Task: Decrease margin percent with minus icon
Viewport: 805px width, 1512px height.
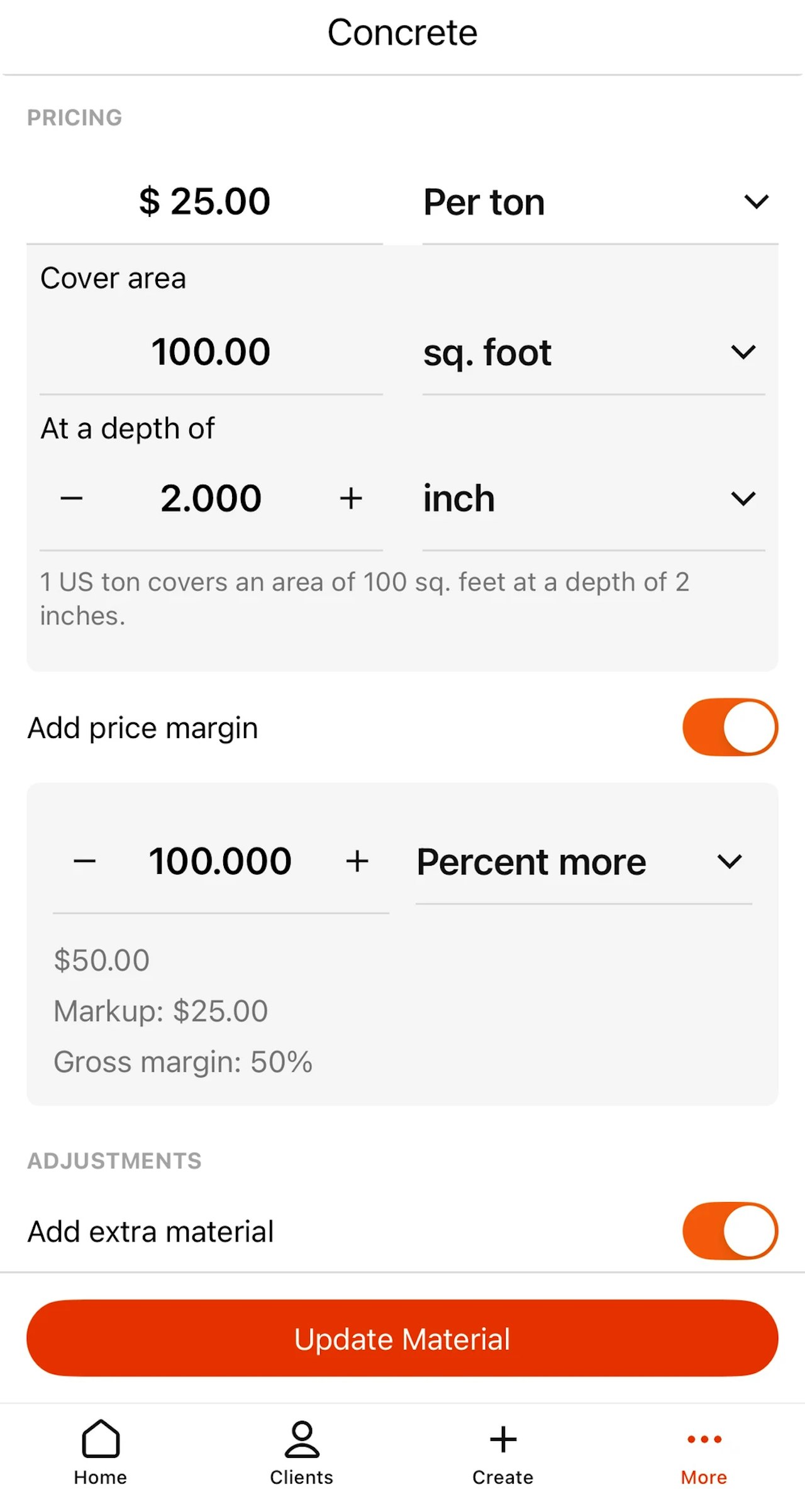Action: click(x=85, y=861)
